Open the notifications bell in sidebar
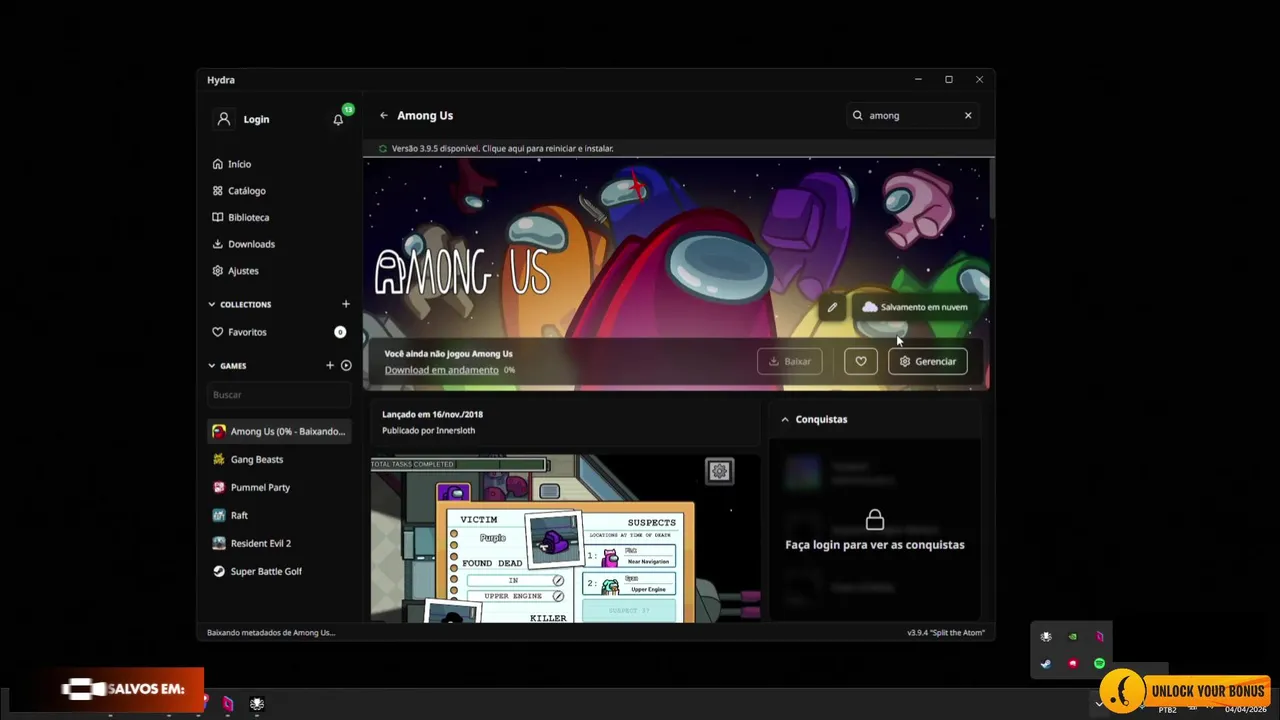Screen dimensions: 1280x720 pos(338,119)
